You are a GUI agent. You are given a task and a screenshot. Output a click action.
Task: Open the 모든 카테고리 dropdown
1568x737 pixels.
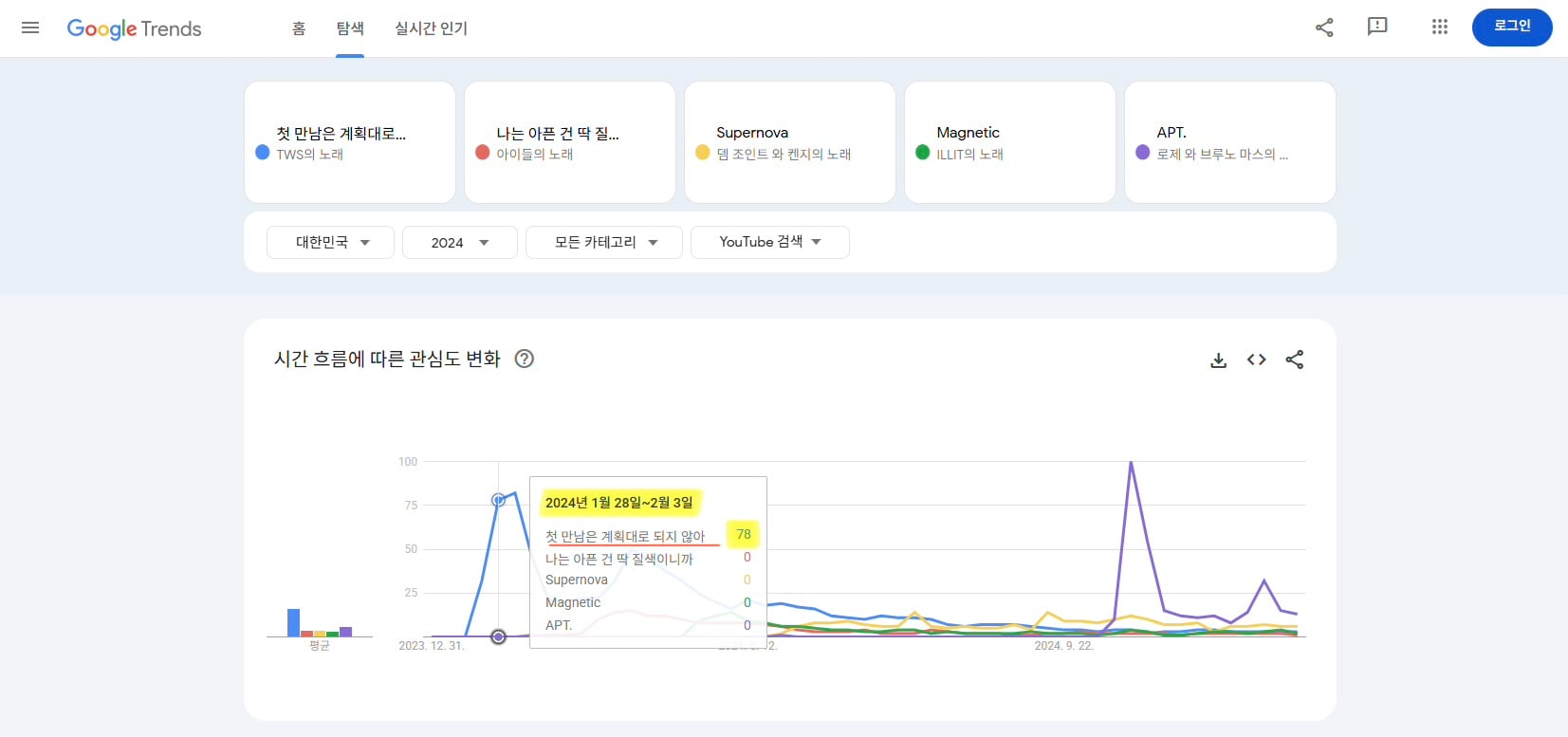click(604, 242)
